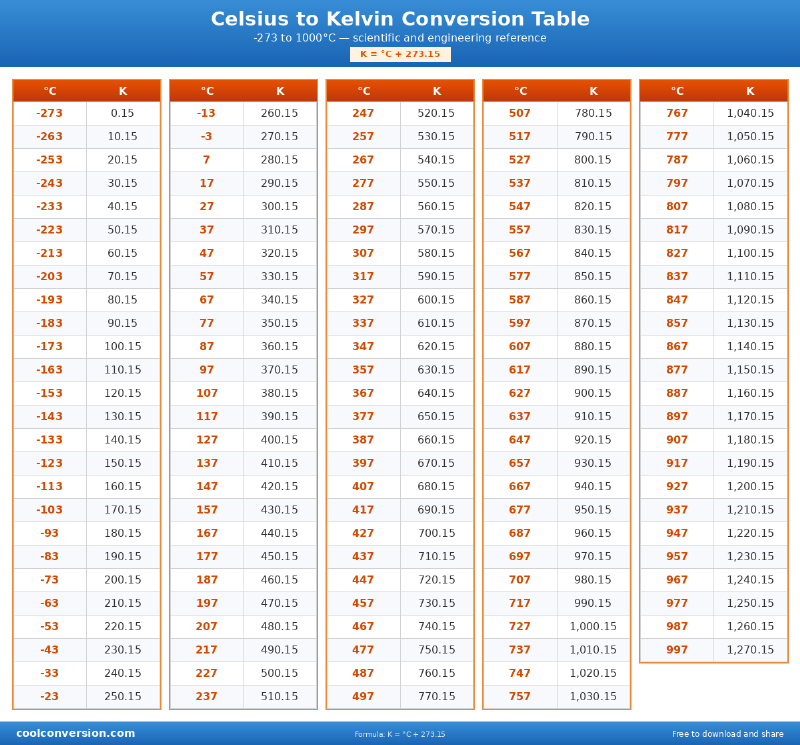This screenshot has width=800, height=745.
Task: Select the 37 Celsius cell
Action: 207,230
